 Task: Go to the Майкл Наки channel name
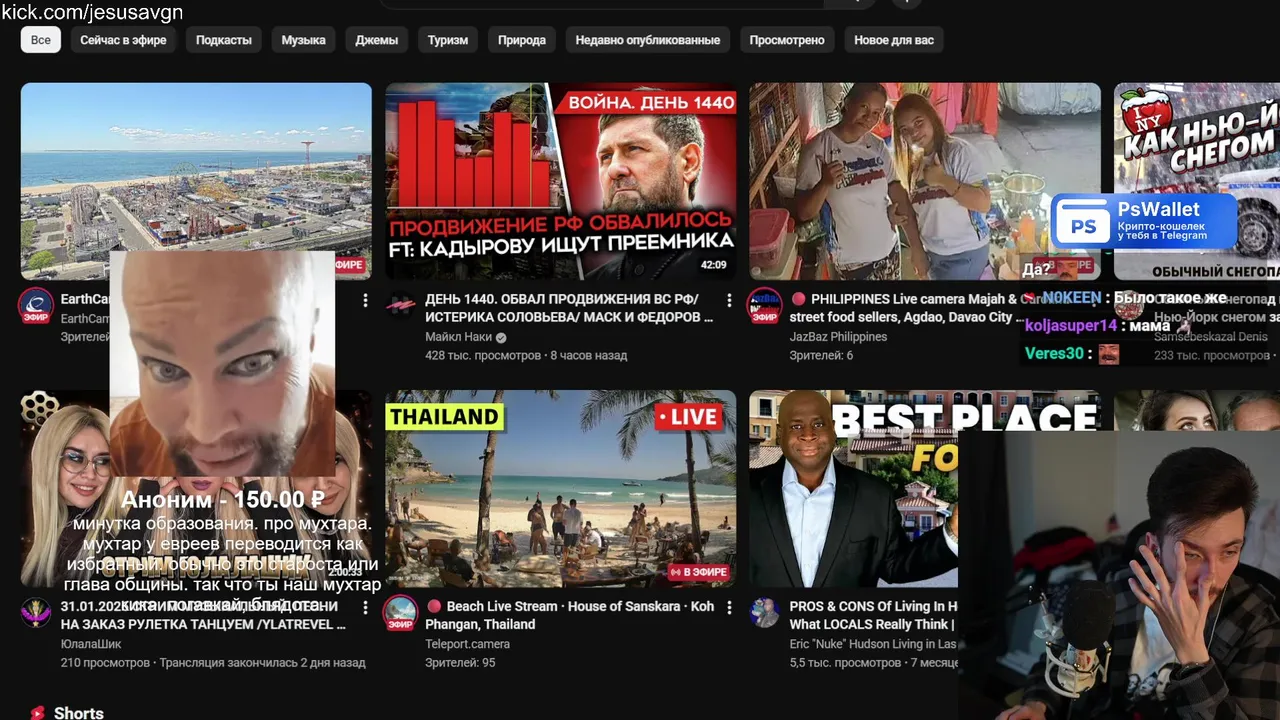point(459,337)
